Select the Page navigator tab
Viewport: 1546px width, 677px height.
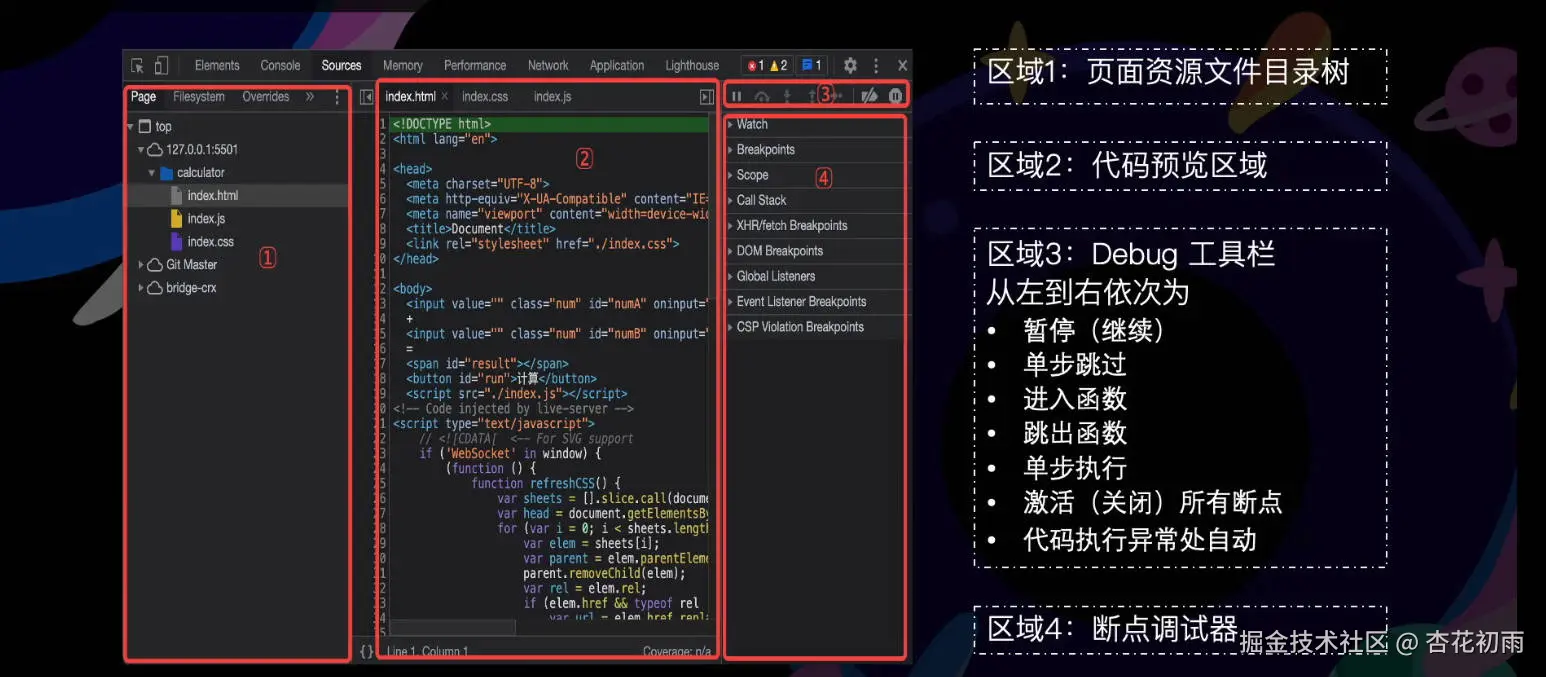143,97
